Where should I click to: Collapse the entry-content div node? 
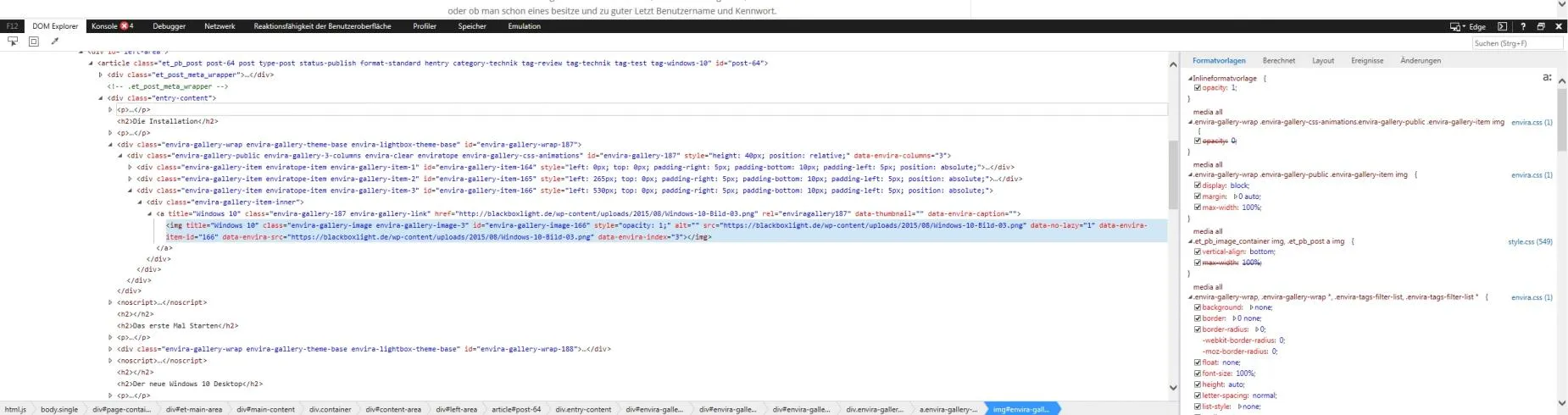pyautogui.click(x=101, y=98)
